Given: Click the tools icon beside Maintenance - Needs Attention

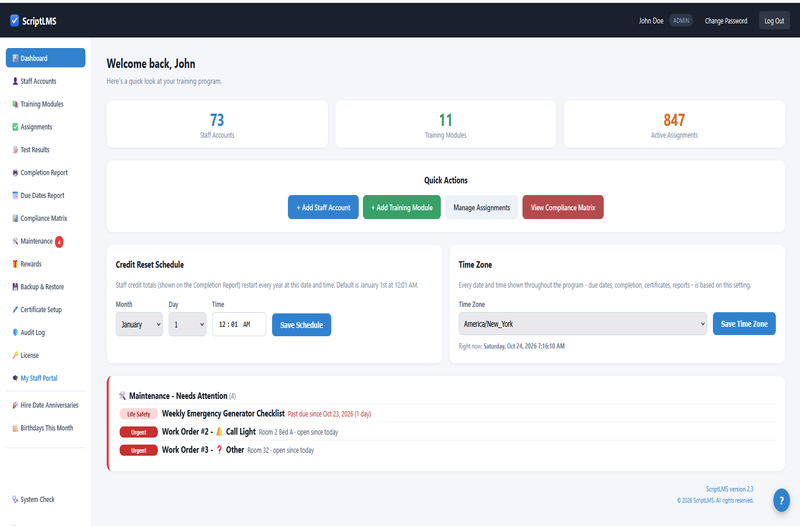Looking at the screenshot, I should click(x=122, y=396).
